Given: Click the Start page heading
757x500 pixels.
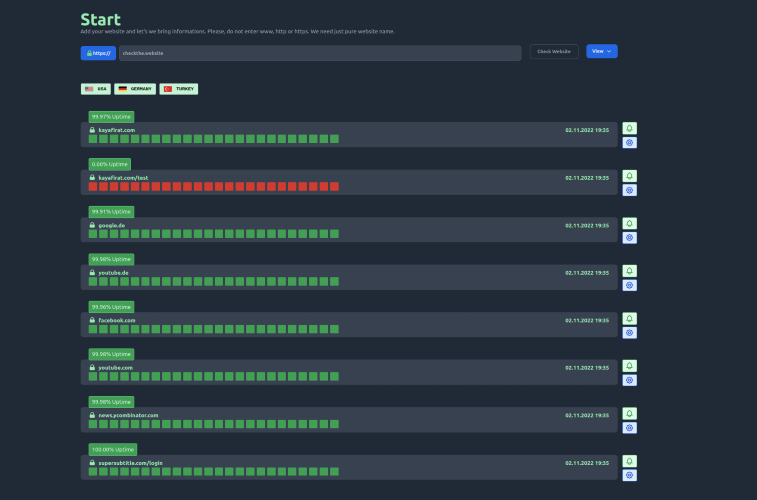Looking at the screenshot, I should 100,19.
